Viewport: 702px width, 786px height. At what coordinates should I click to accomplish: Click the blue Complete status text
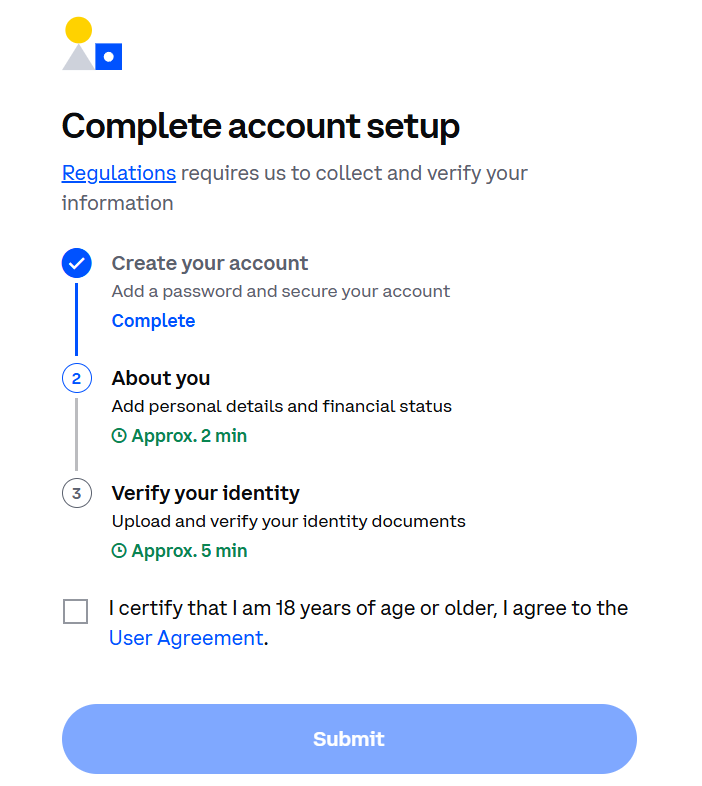pos(153,321)
